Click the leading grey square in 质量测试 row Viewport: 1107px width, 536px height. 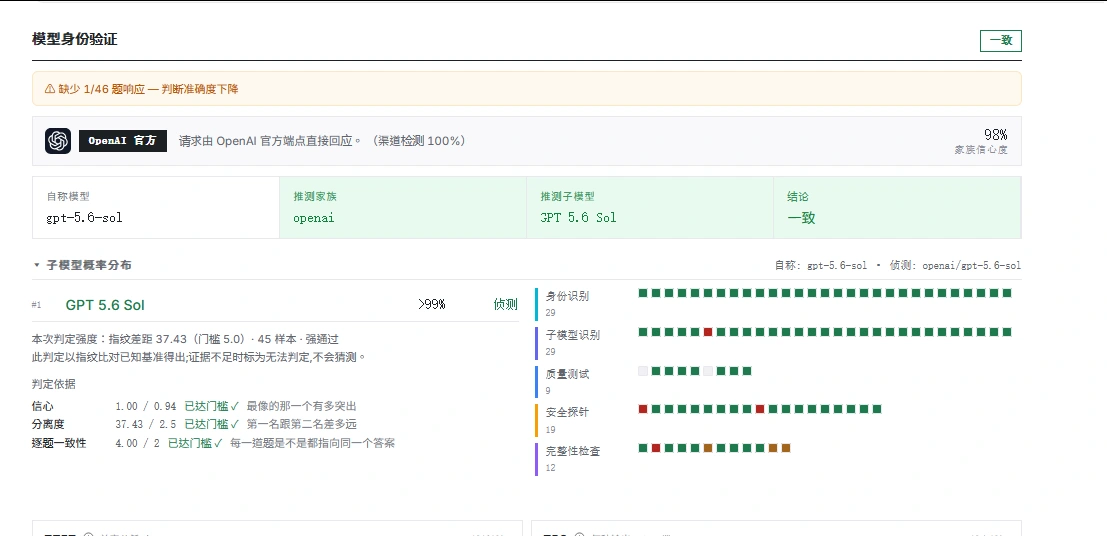coord(643,371)
